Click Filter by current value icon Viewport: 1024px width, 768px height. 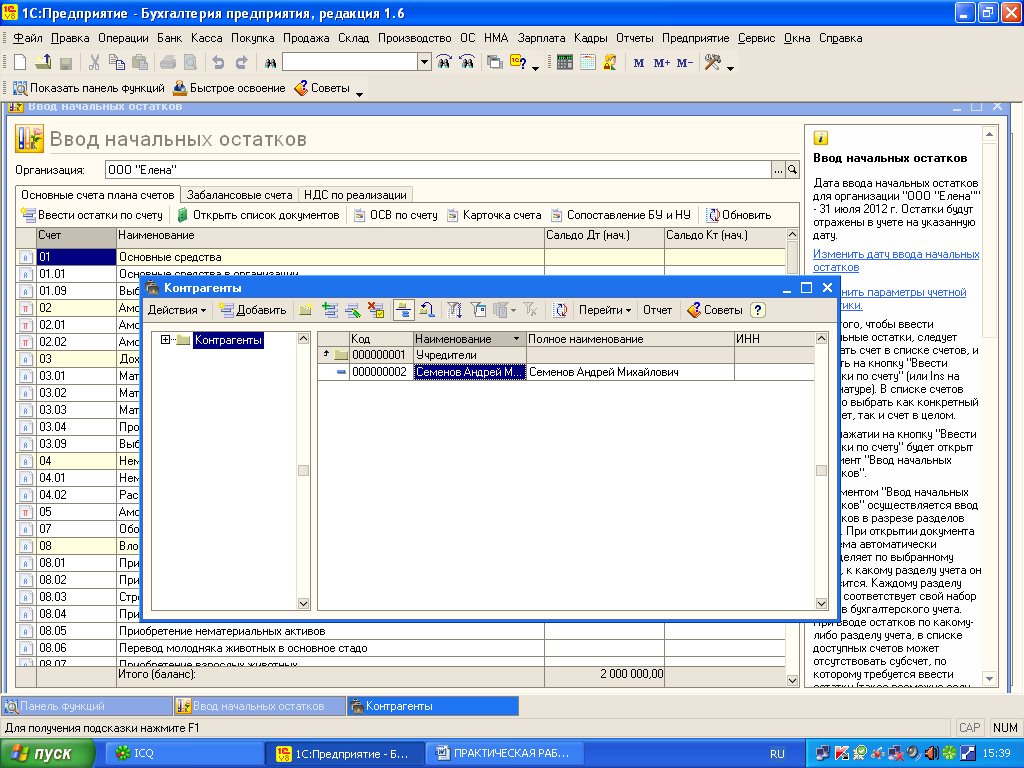(x=479, y=310)
